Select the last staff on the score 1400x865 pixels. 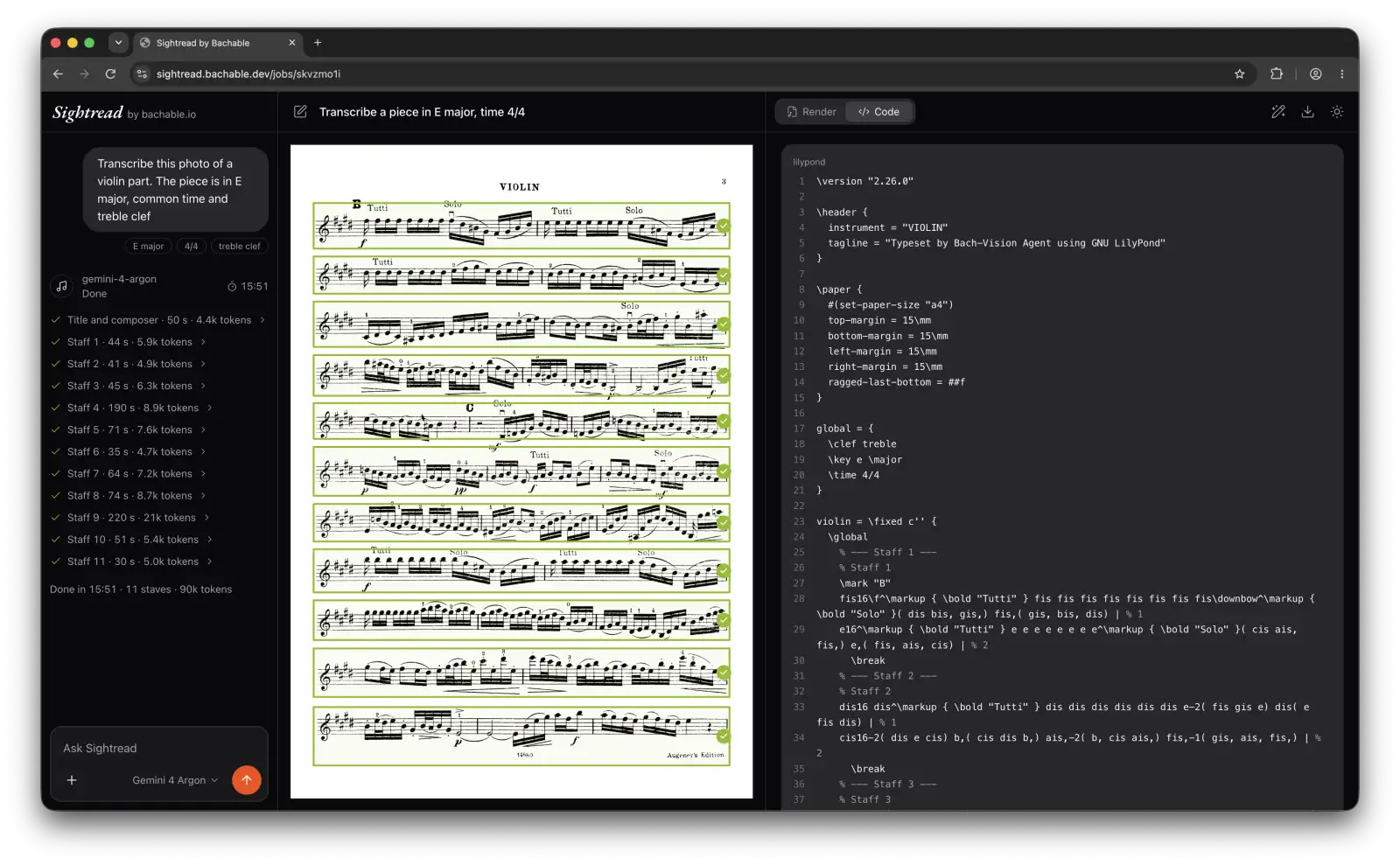[x=521, y=736]
